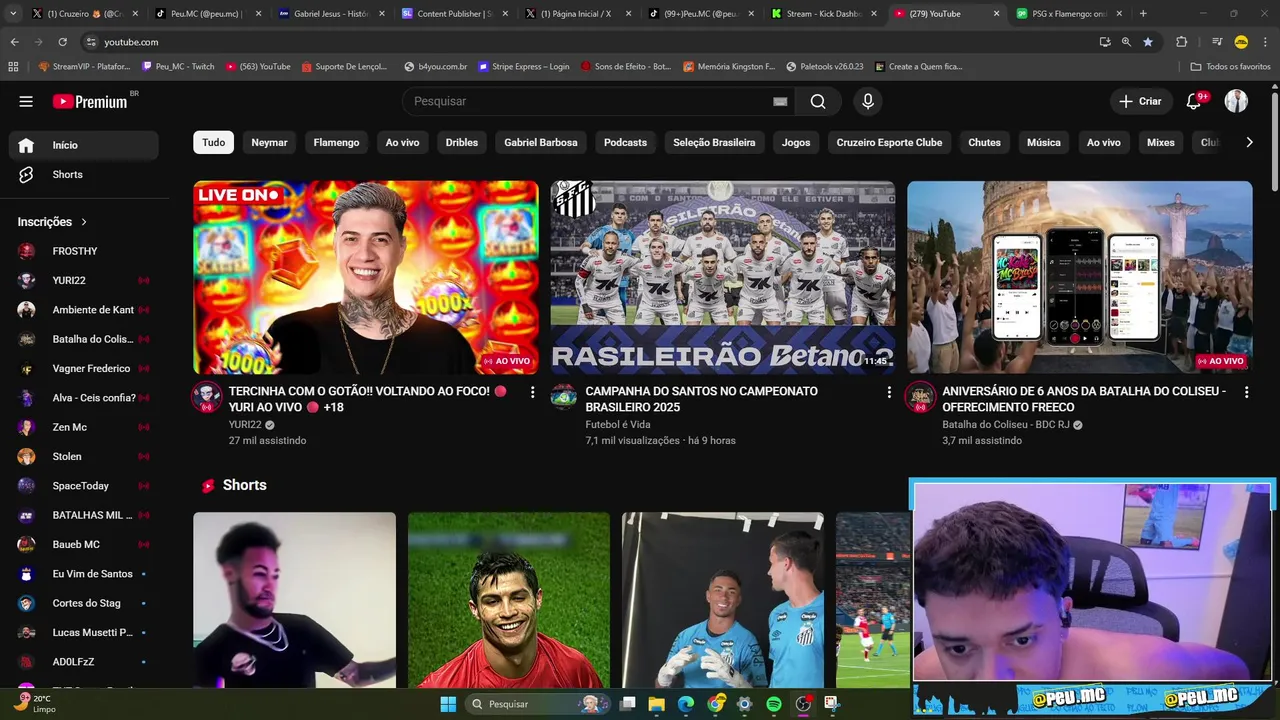
Task: Filter by Gabriel Barbosa chip
Action: click(541, 142)
